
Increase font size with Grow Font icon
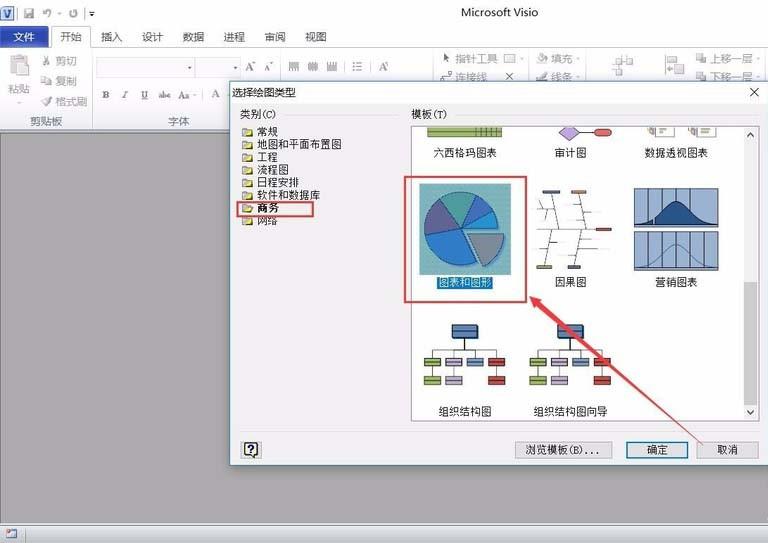250,67
